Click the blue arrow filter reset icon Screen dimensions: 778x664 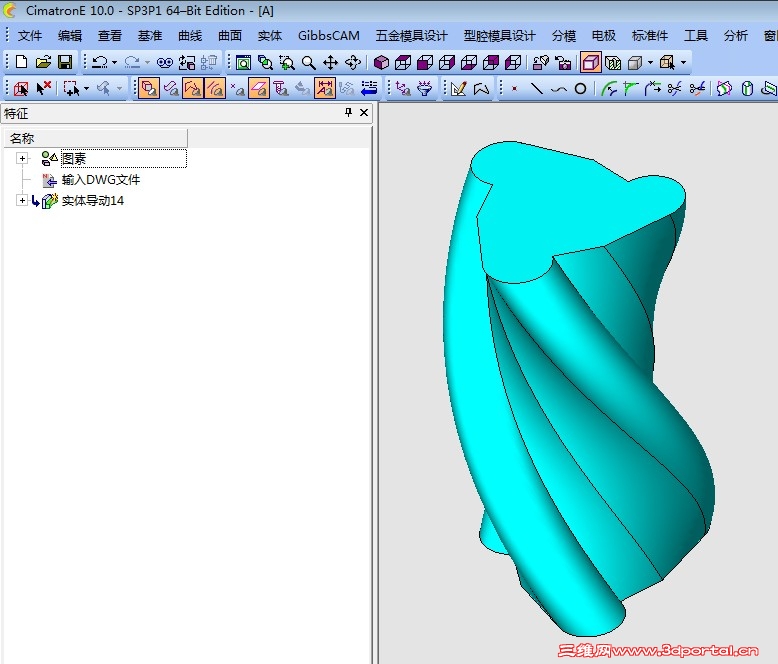[369, 89]
